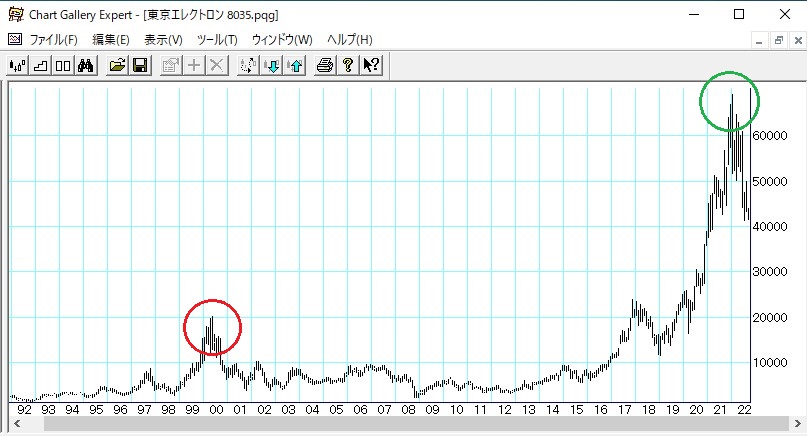Click the two-pane split view icon
807x436 pixels.
coord(63,66)
